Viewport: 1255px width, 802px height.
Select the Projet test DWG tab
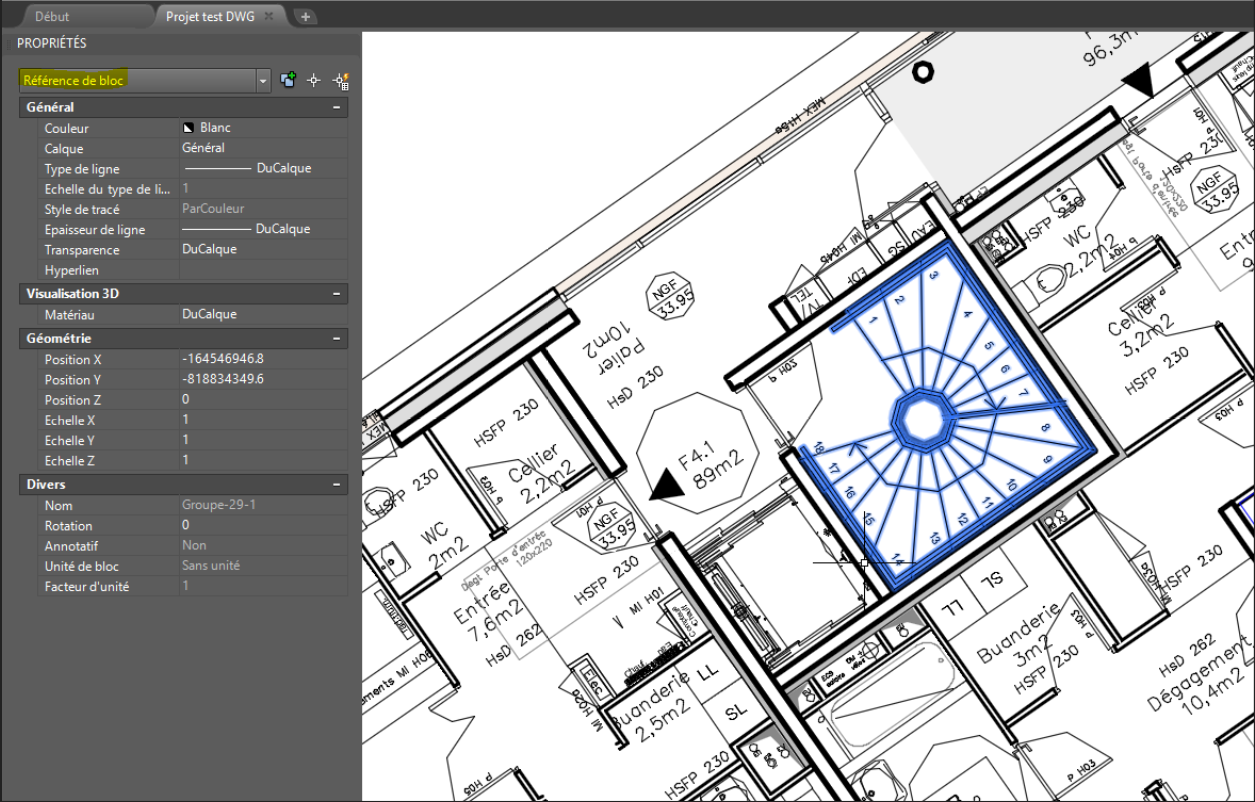coord(211,17)
